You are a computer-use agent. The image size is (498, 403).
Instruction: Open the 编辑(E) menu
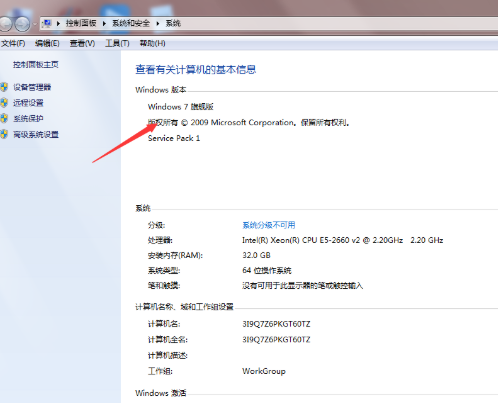pos(47,43)
